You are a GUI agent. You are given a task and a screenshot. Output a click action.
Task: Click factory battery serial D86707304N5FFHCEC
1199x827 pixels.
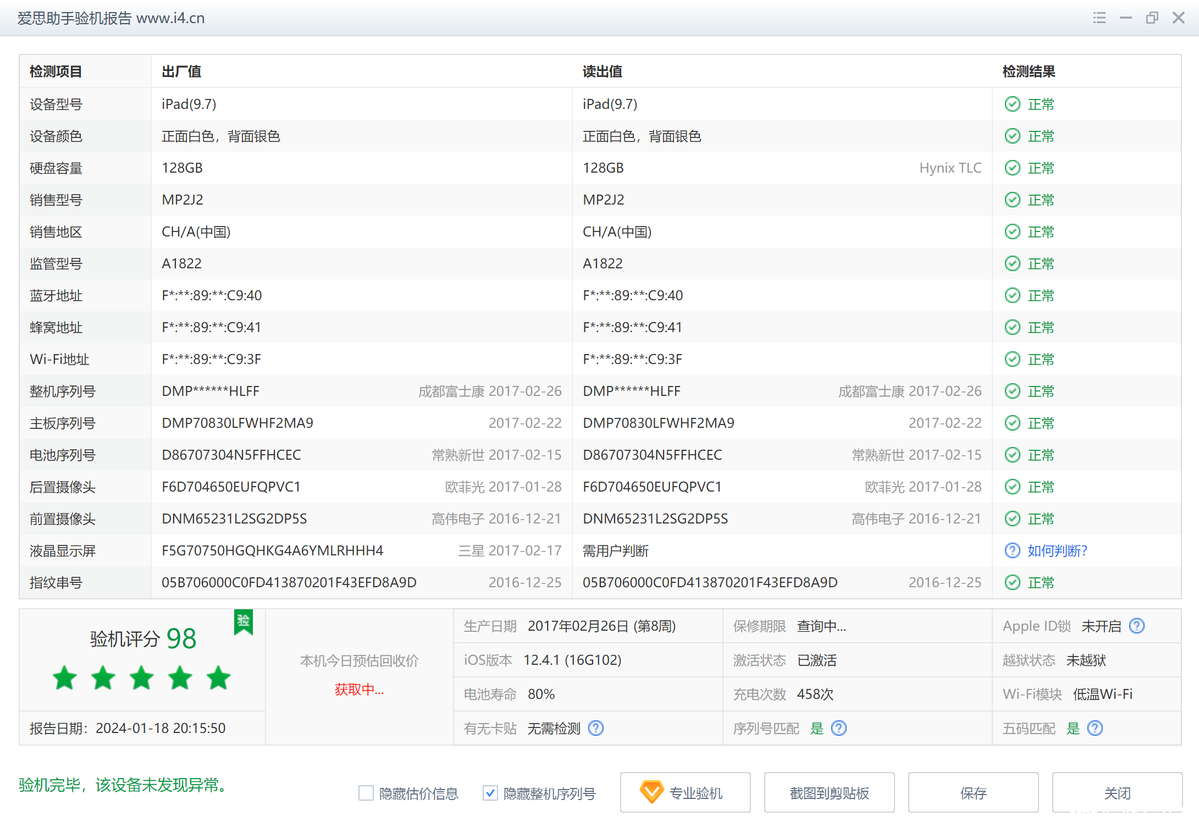click(232, 455)
